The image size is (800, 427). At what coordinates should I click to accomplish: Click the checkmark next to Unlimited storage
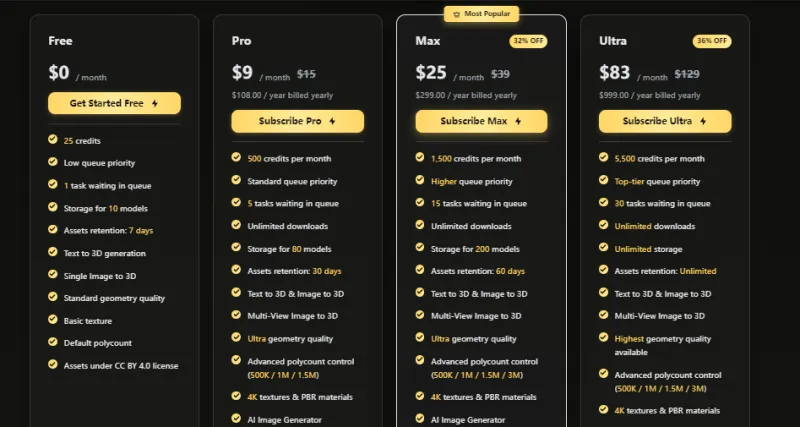pyautogui.click(x=604, y=248)
